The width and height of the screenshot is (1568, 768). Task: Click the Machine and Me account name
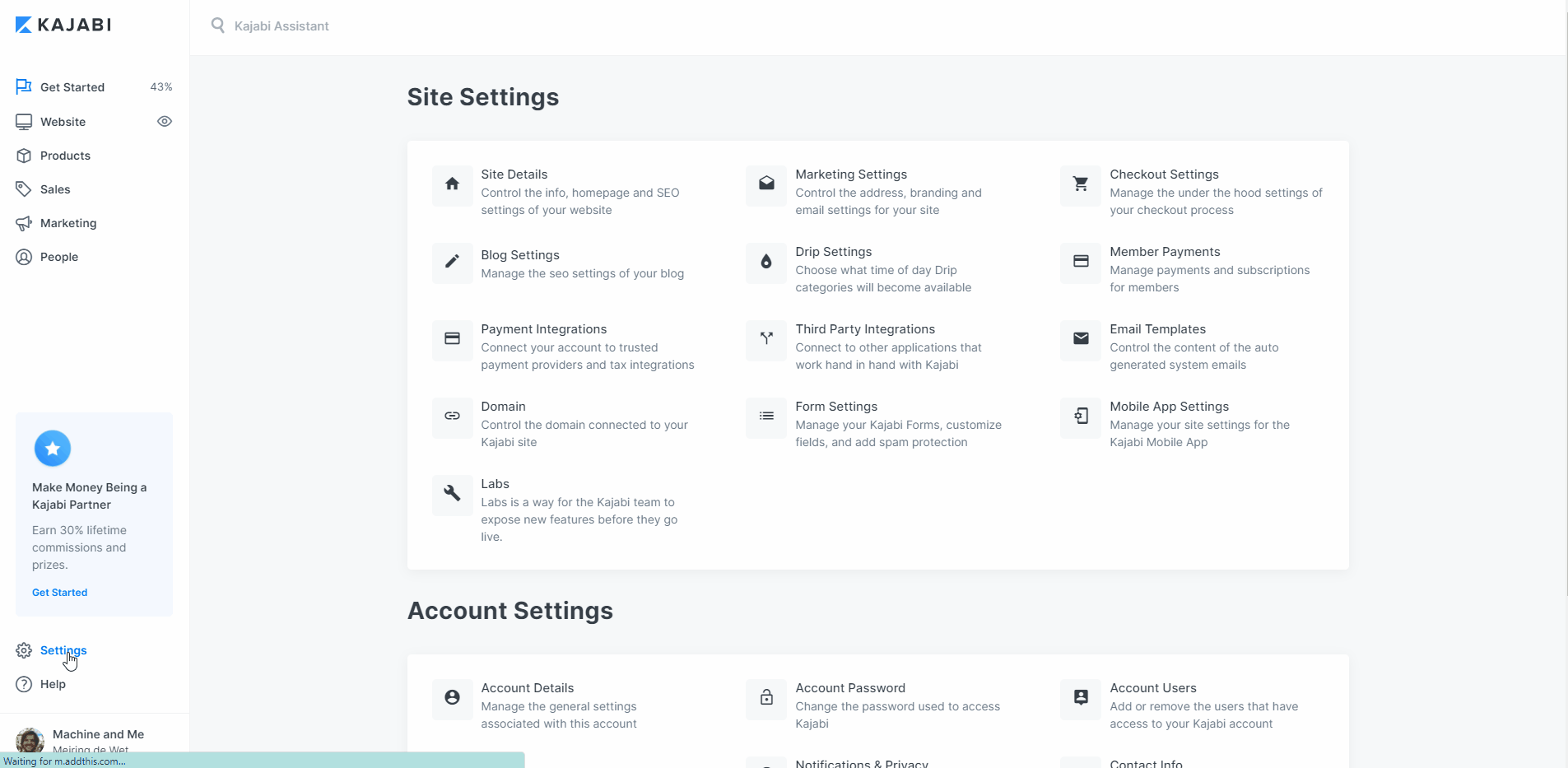98,734
